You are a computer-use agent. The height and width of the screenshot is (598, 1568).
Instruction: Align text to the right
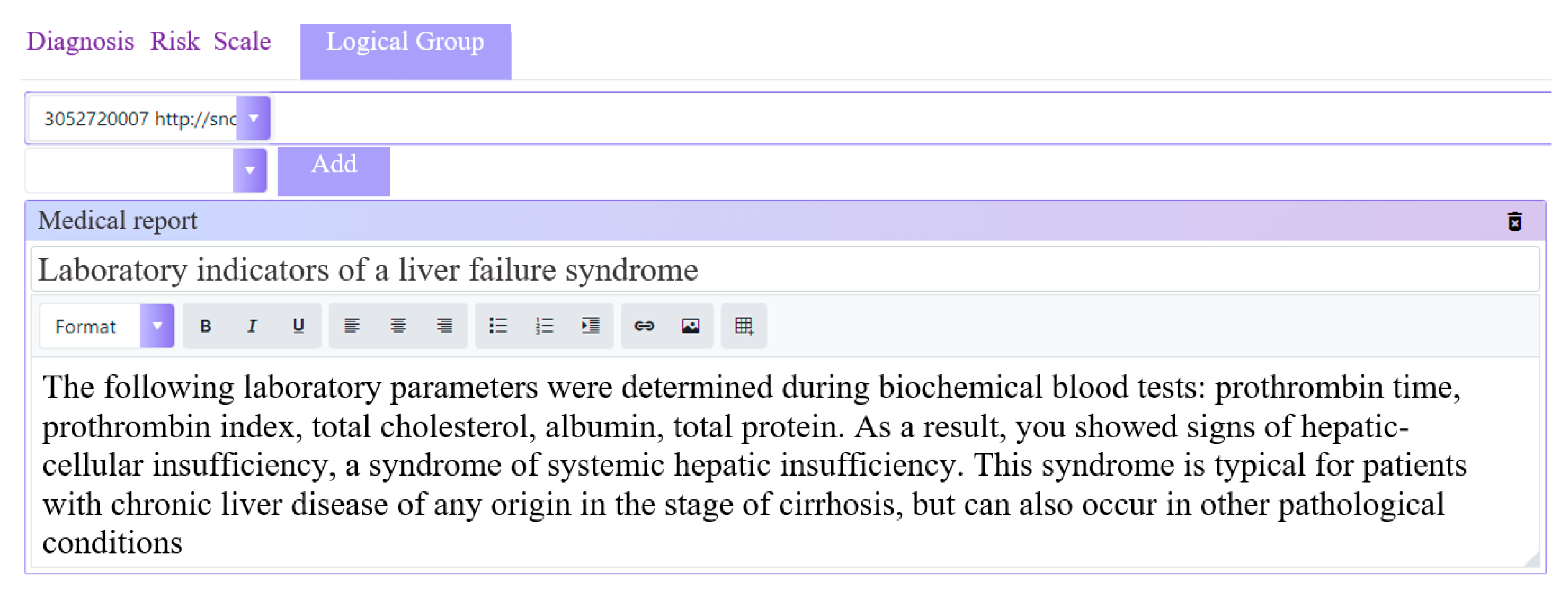(x=444, y=326)
